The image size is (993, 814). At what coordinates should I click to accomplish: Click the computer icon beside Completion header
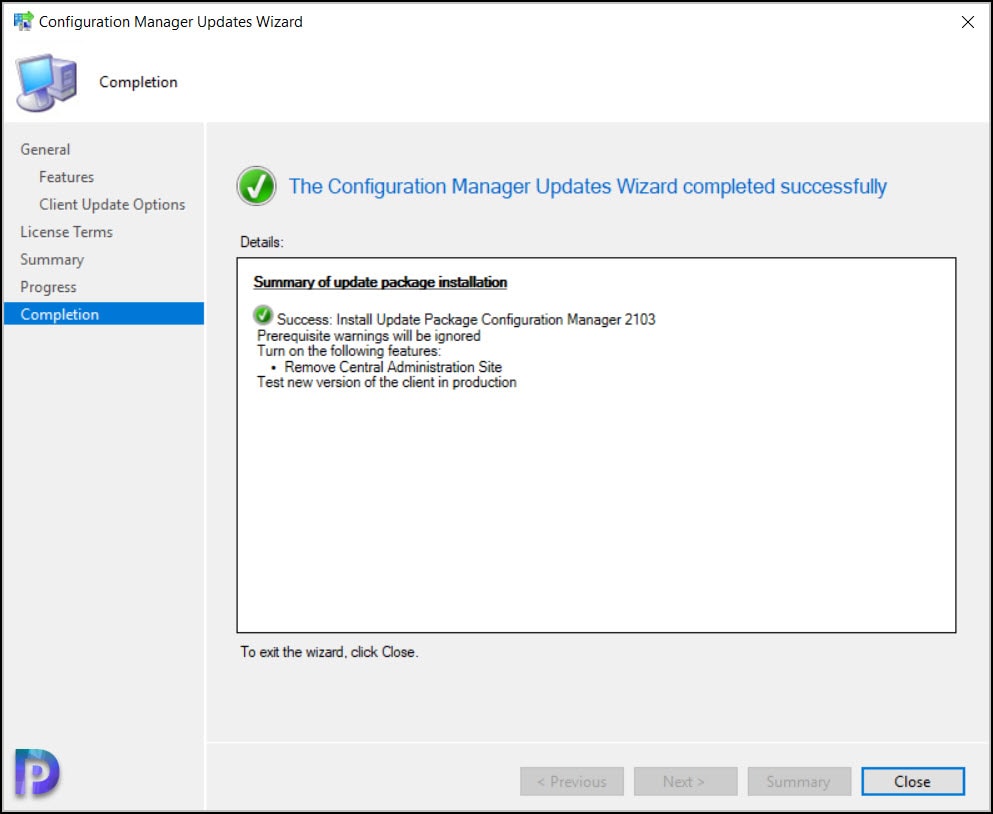(46, 83)
